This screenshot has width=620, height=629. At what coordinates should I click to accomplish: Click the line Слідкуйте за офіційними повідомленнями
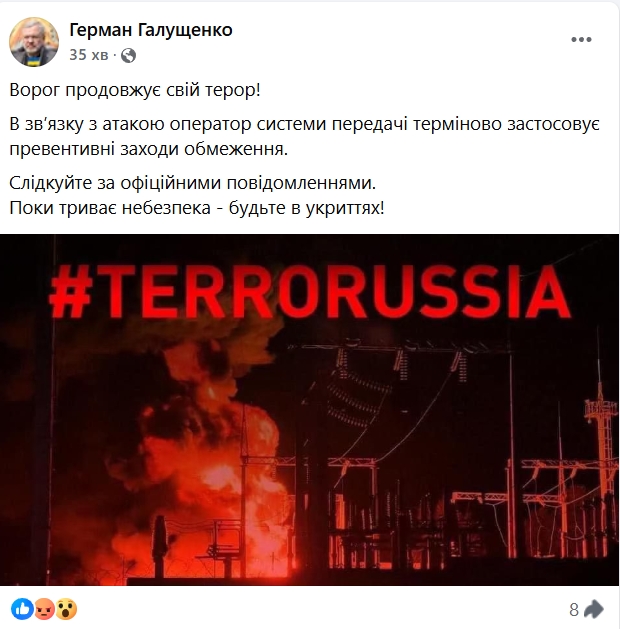click(192, 183)
